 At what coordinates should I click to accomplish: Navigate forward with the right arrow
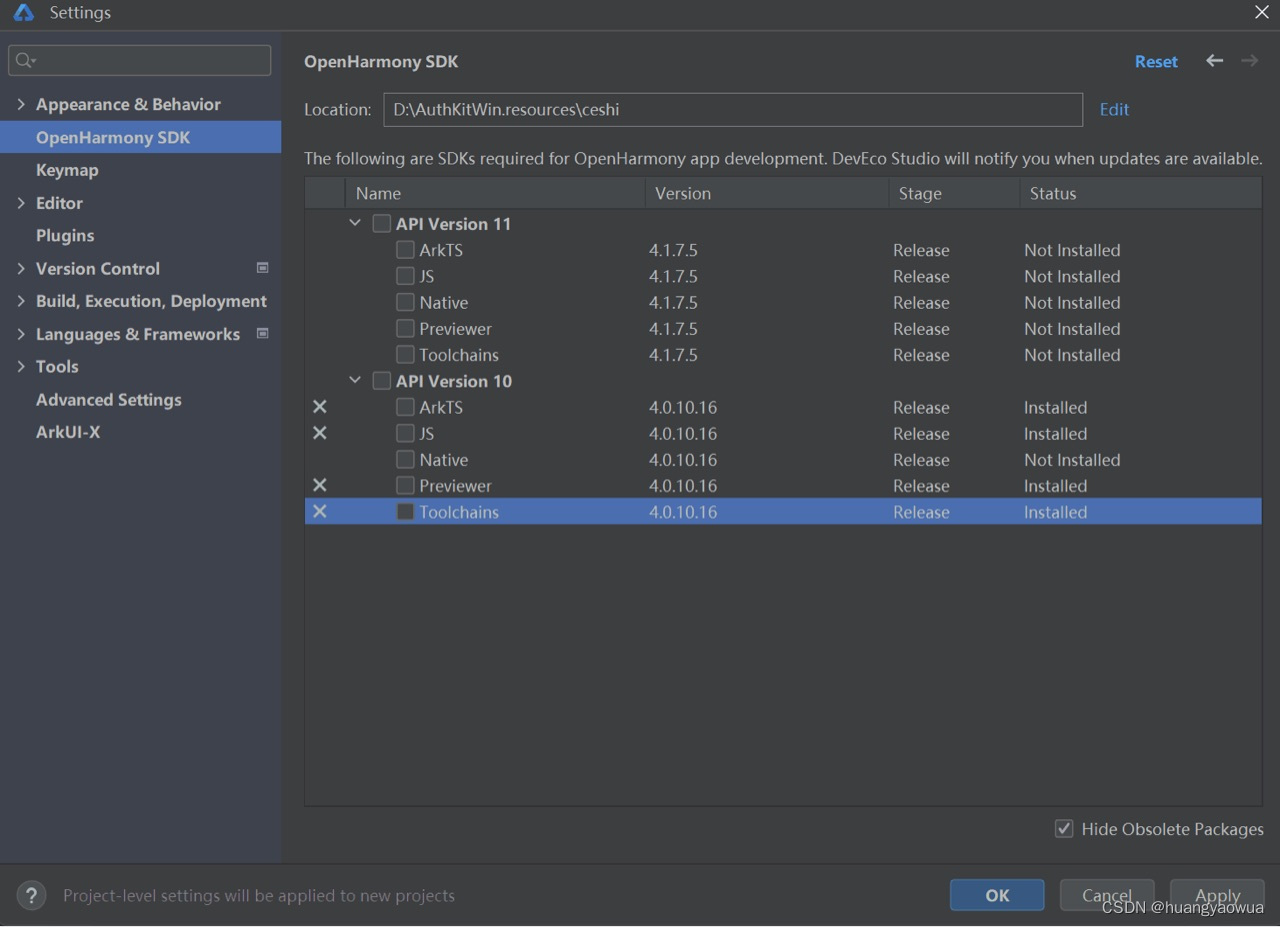coord(1249,61)
